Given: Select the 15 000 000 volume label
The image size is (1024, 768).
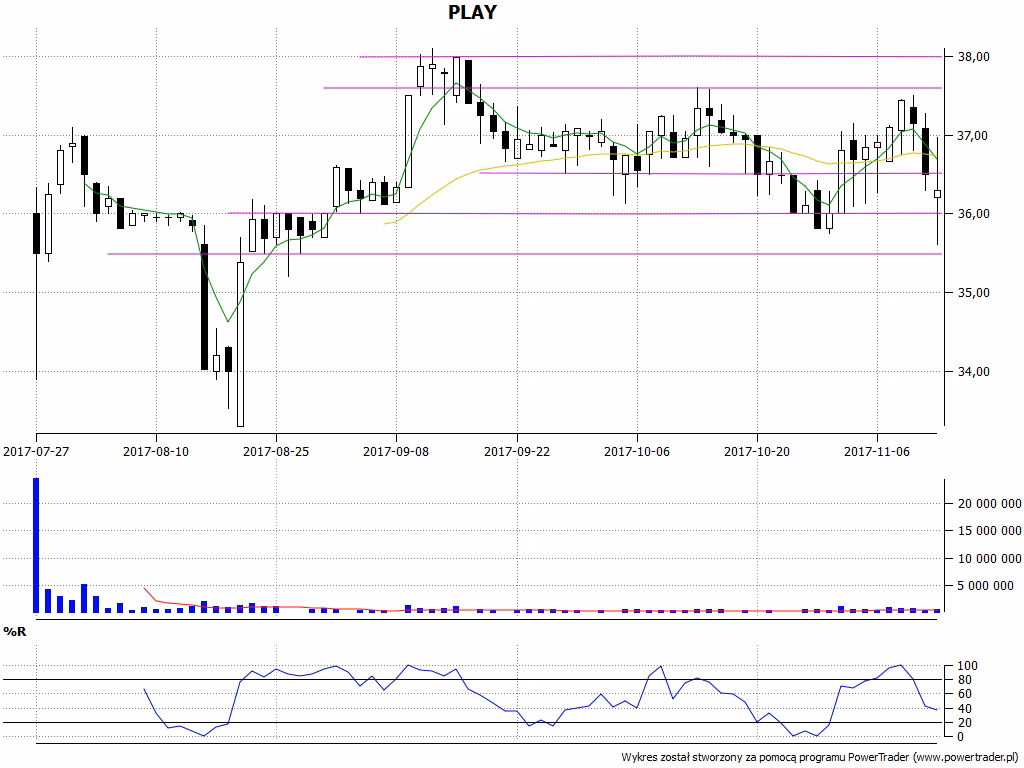Looking at the screenshot, I should point(989,531).
